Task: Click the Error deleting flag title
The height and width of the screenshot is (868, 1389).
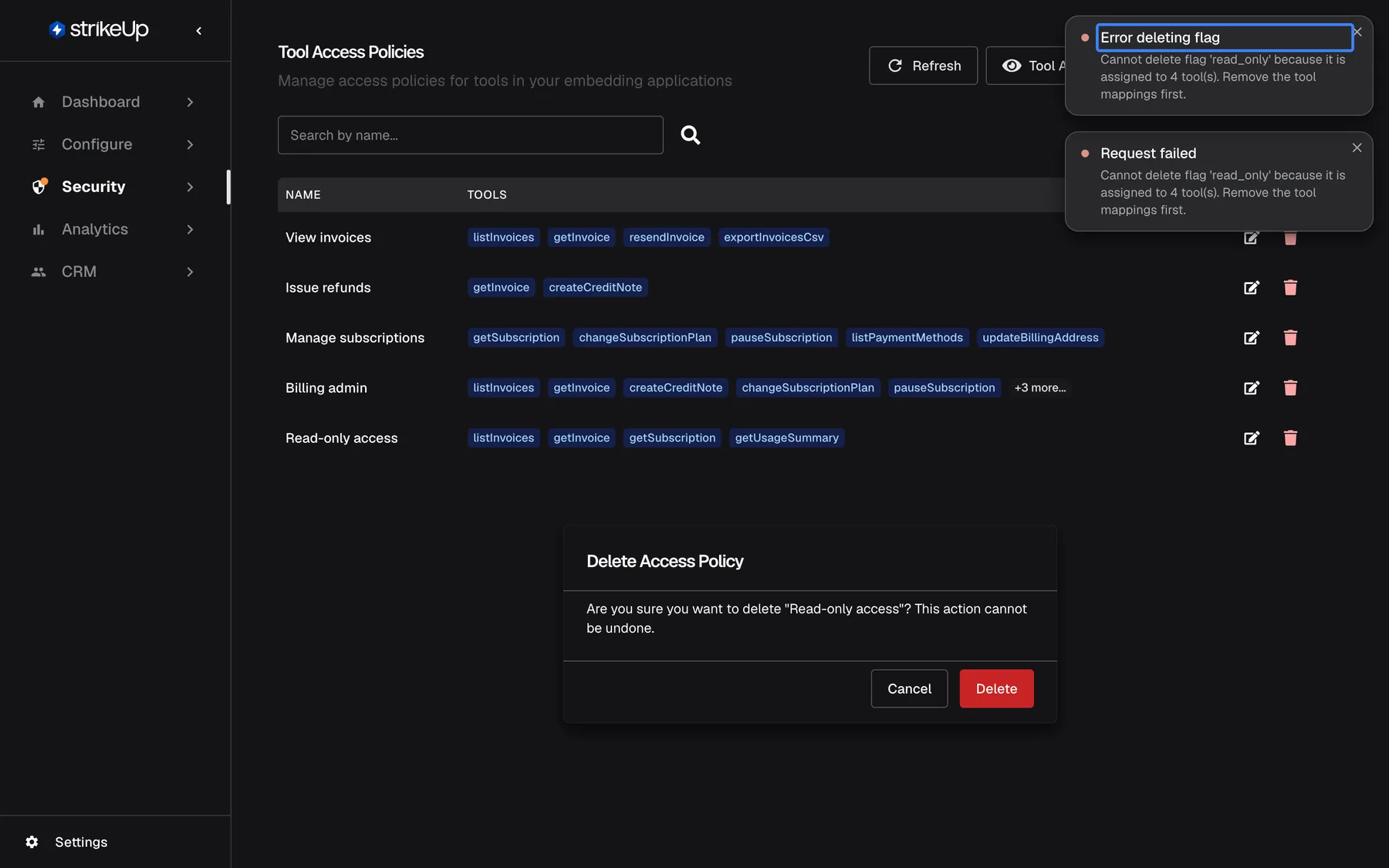Action: tap(1160, 38)
